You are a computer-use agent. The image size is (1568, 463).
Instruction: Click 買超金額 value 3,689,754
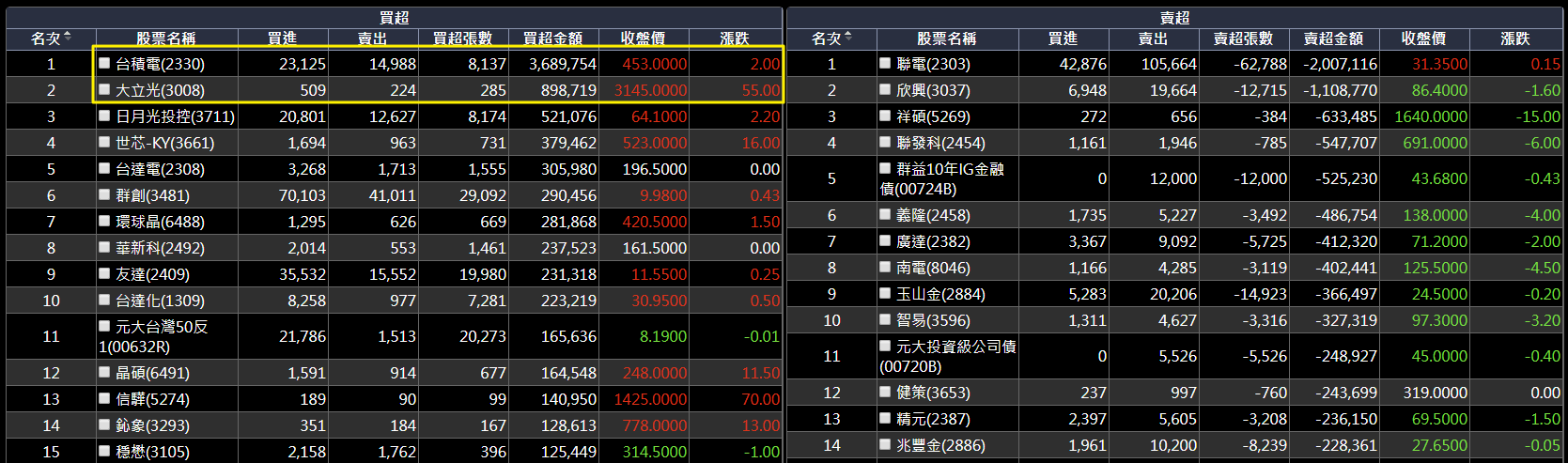tap(562, 64)
